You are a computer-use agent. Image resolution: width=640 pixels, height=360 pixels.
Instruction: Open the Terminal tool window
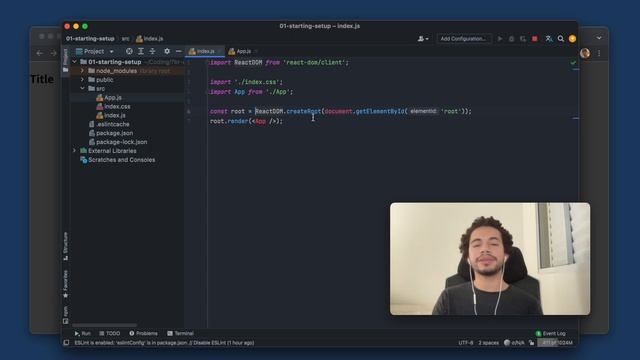tap(180, 333)
